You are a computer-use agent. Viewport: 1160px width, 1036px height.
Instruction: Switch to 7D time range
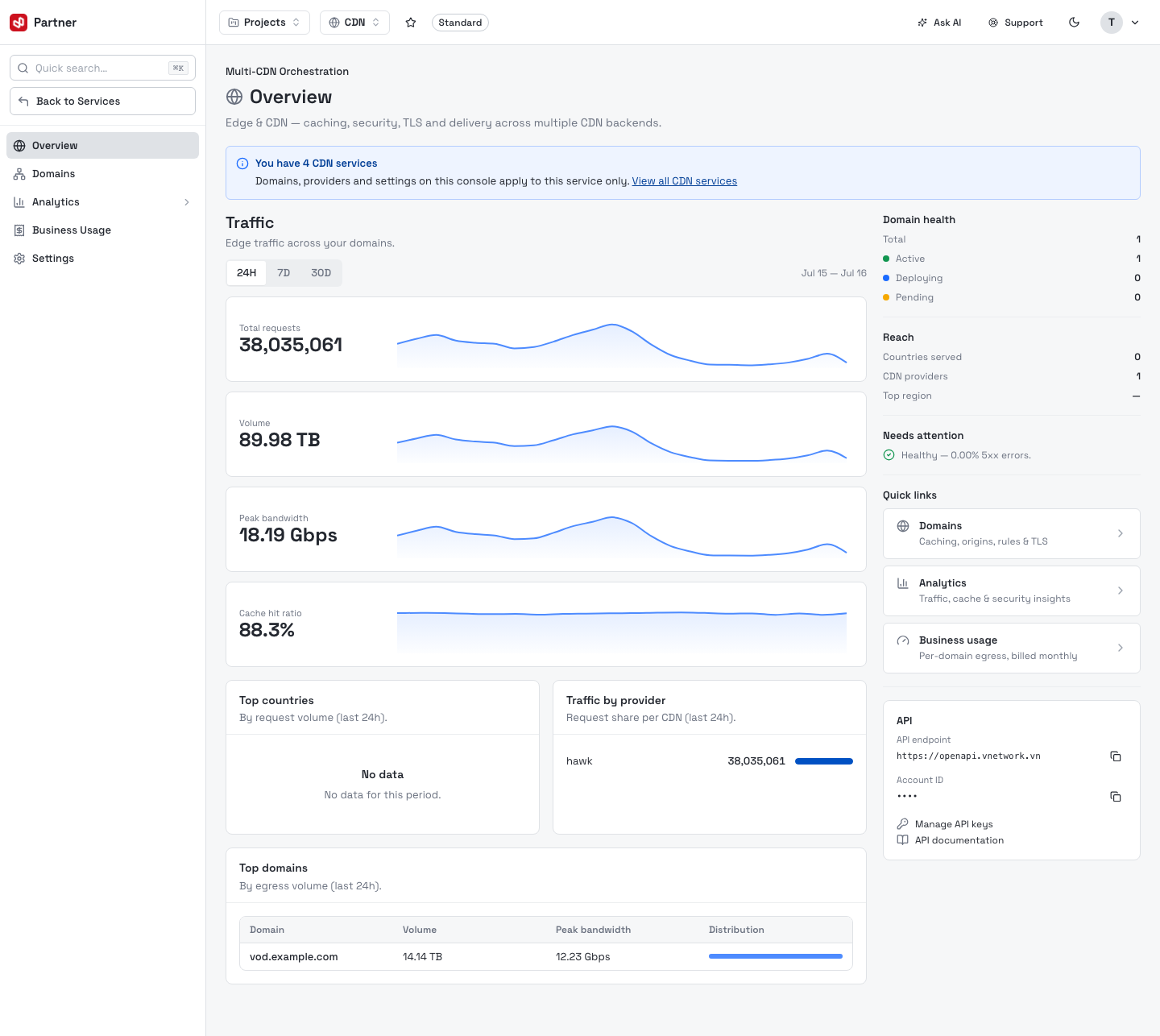coord(284,273)
